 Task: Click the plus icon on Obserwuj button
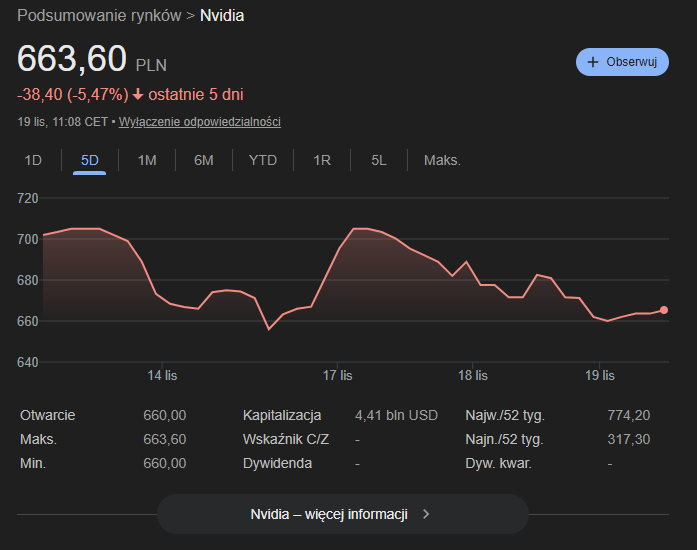click(x=593, y=62)
